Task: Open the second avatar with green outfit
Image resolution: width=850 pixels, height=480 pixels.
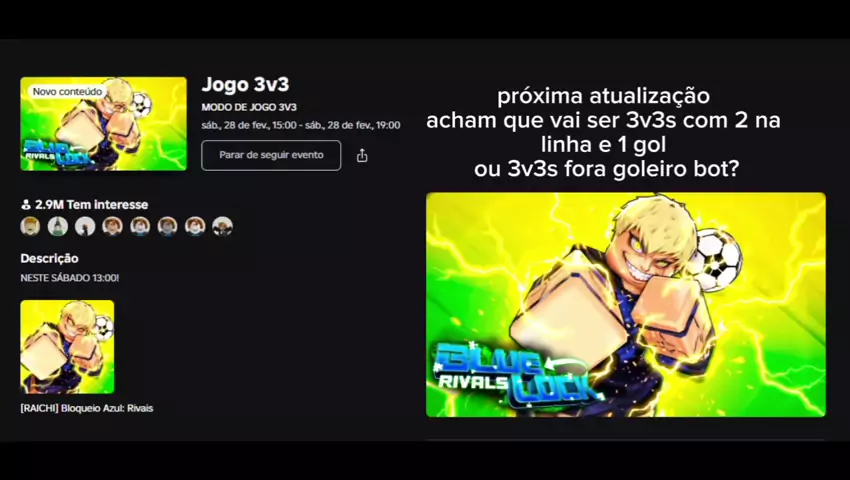Action: point(58,226)
